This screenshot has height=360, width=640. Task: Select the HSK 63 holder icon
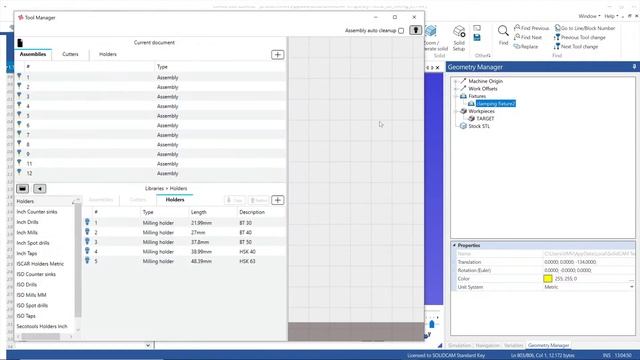pyautogui.click(x=87, y=260)
